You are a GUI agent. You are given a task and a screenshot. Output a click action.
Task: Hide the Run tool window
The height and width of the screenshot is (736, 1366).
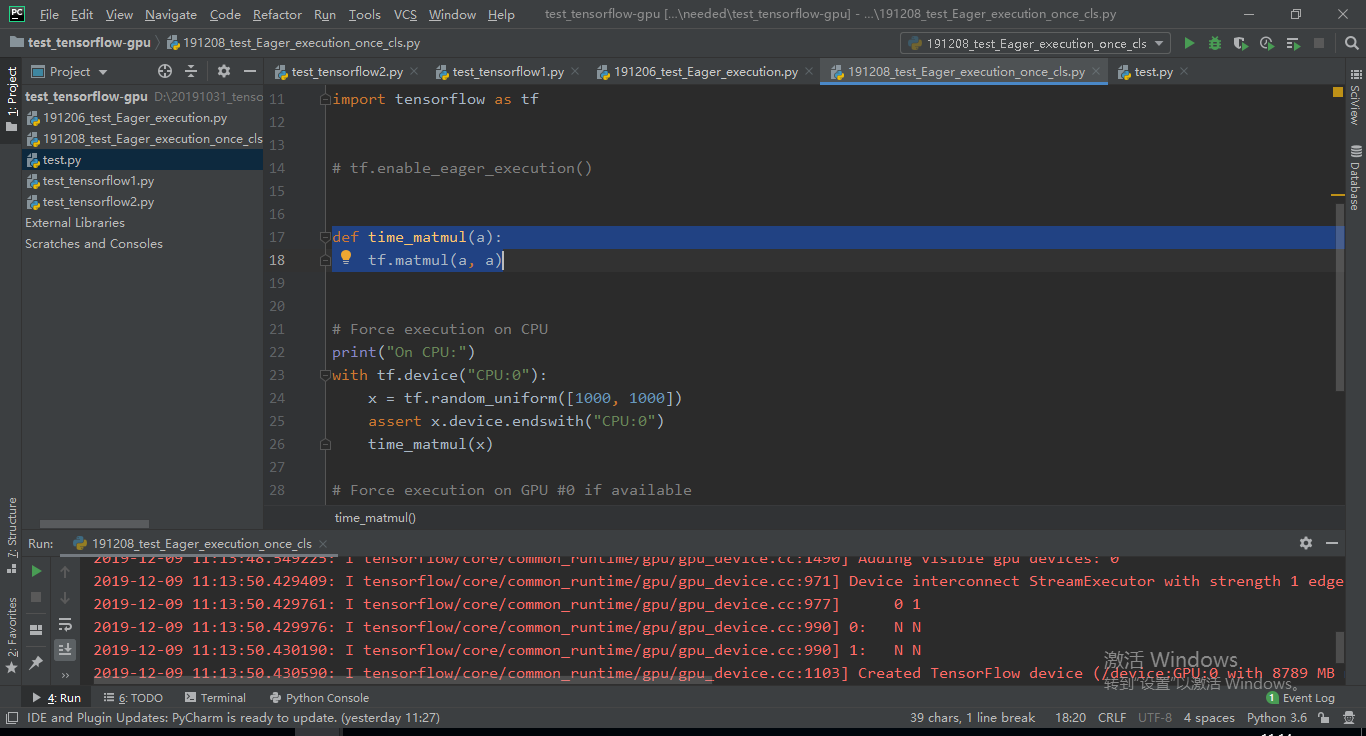pos(1331,543)
